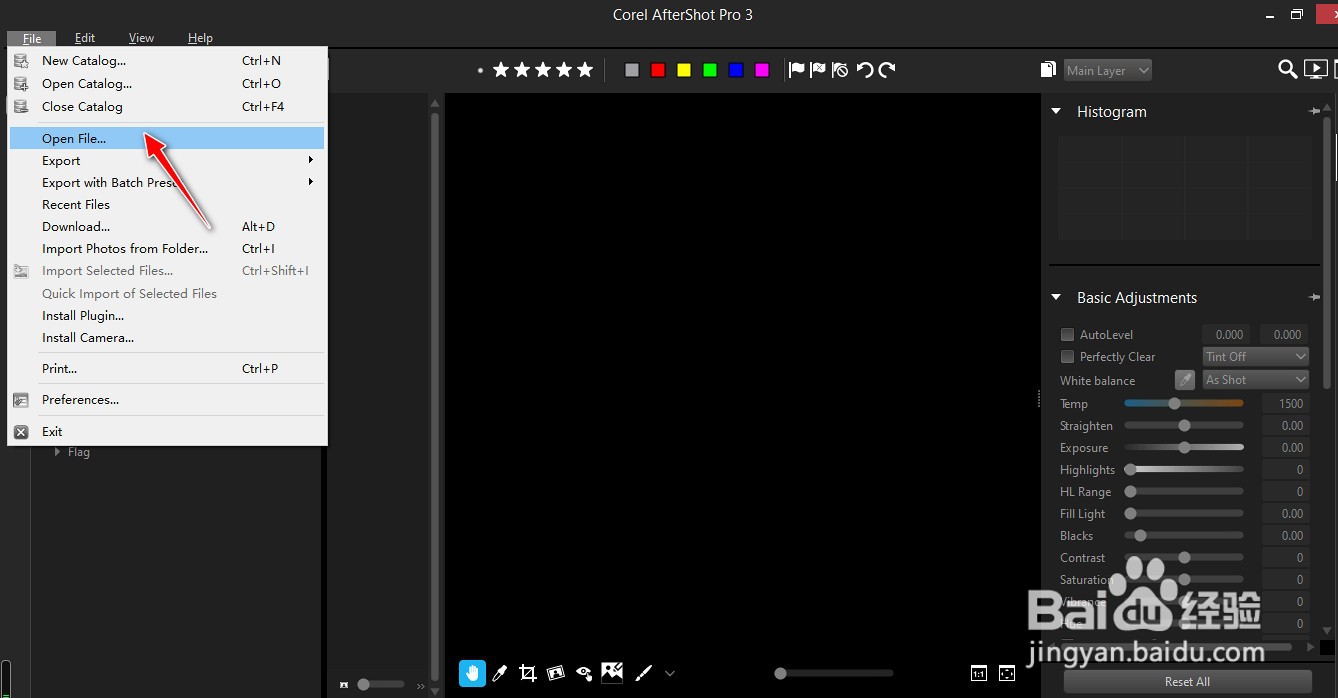Enable the AutoLevel checkbox
This screenshot has height=698, width=1338.
pyautogui.click(x=1067, y=335)
